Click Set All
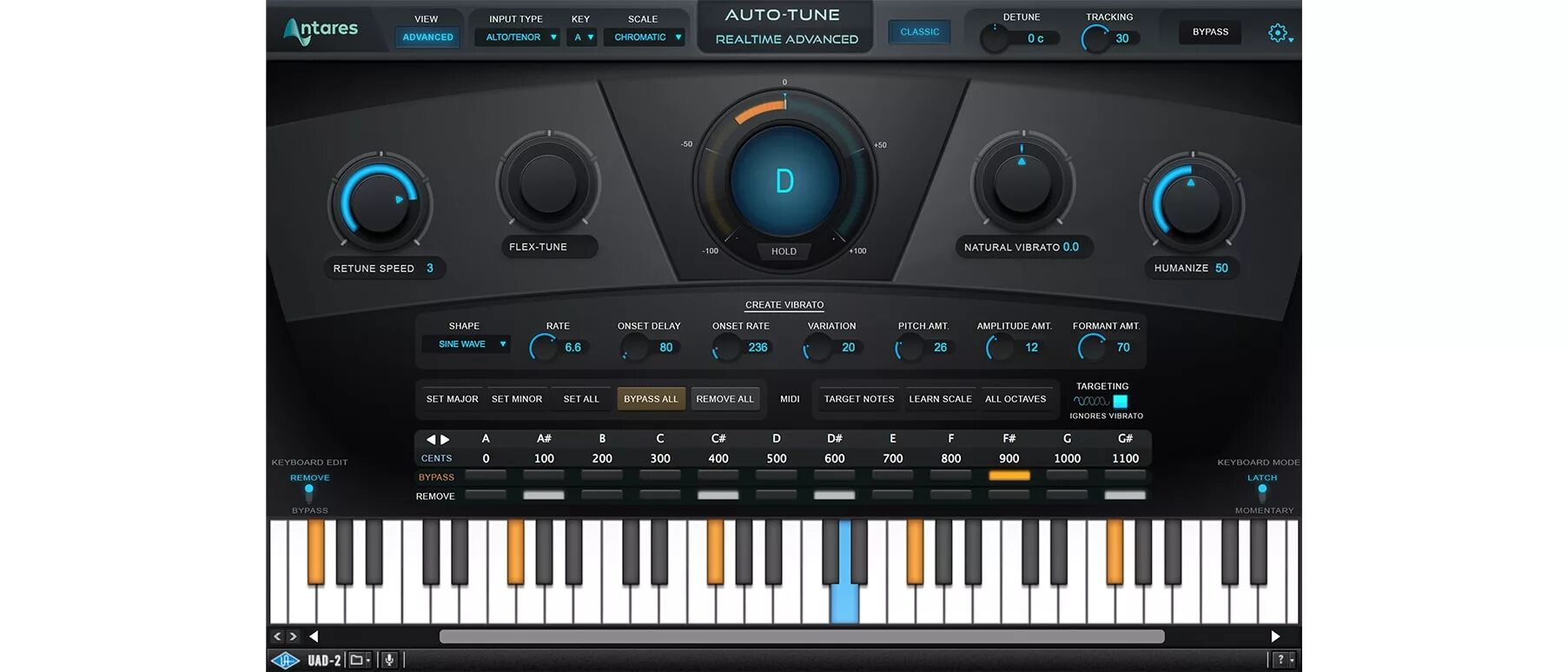Image resolution: width=1568 pixels, height=672 pixels. click(x=581, y=399)
